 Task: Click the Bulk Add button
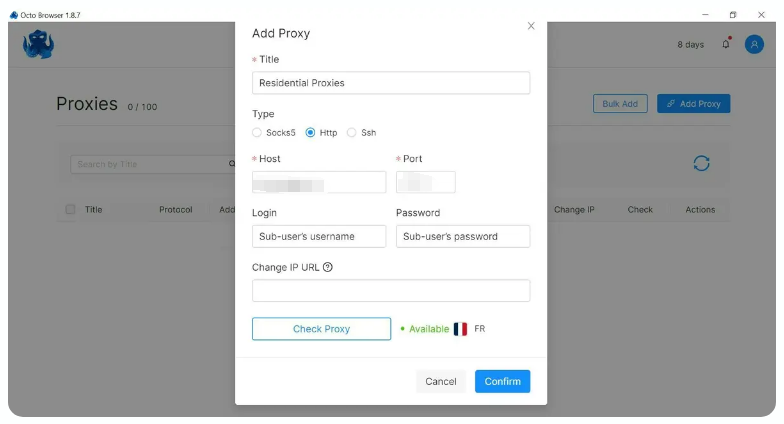coord(620,104)
